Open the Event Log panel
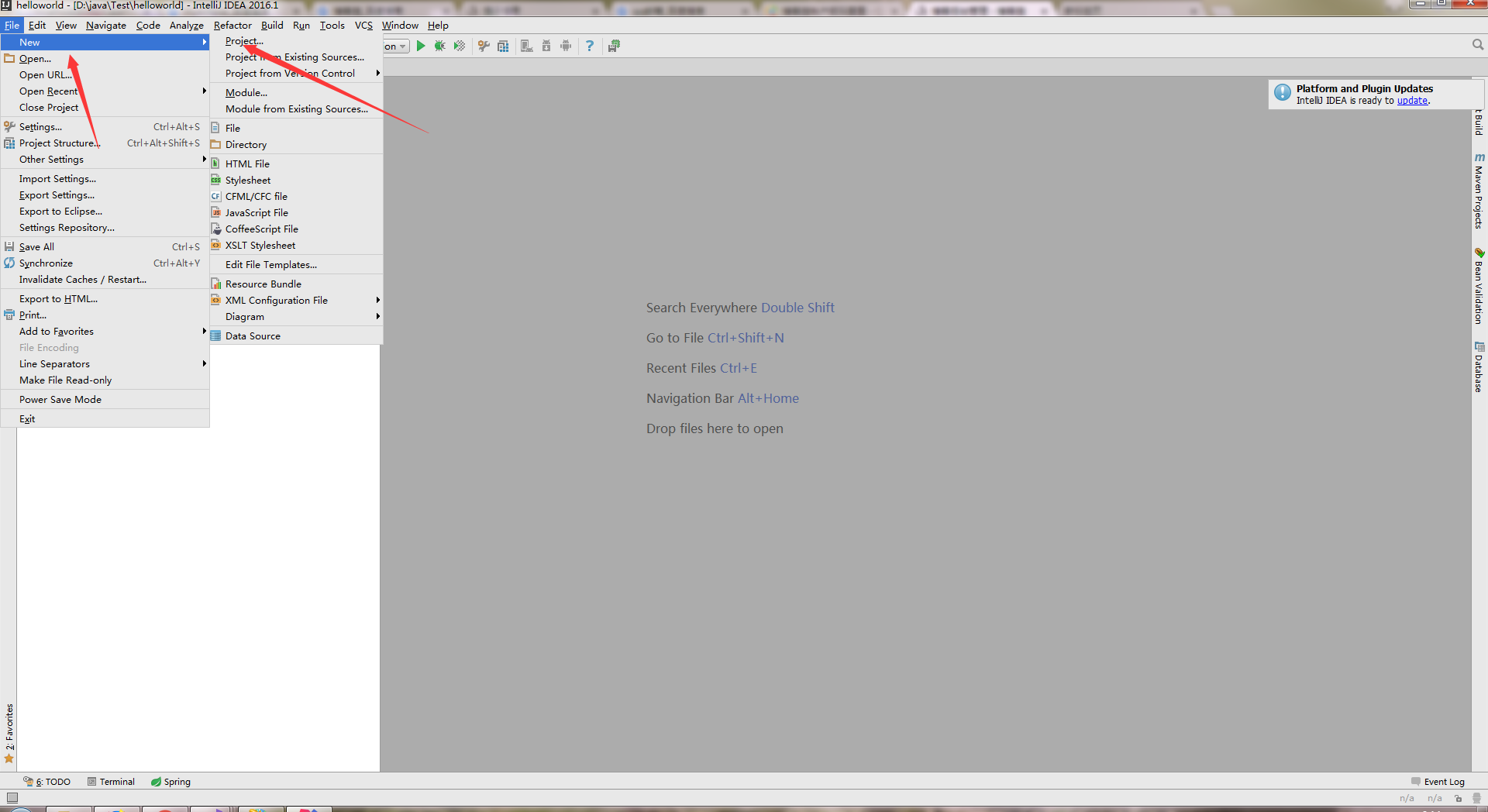1488x812 pixels. tap(1438, 782)
